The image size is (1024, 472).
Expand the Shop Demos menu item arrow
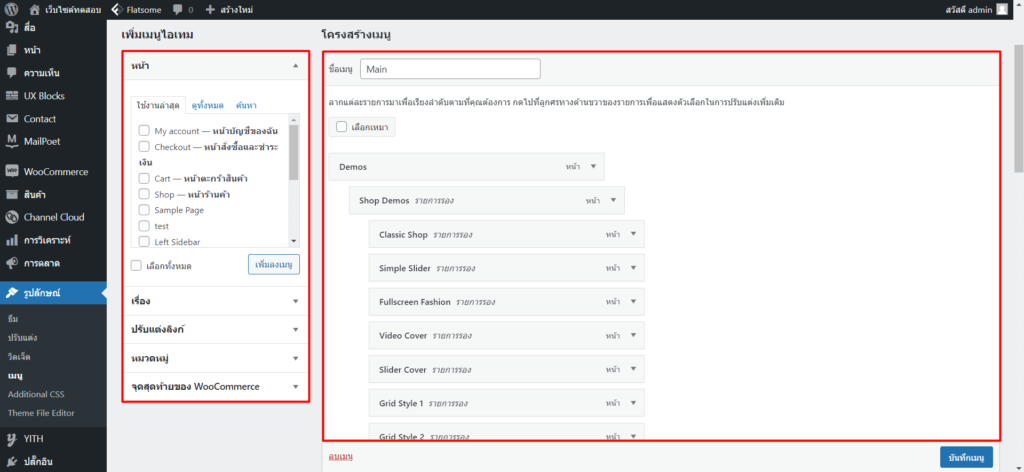coord(613,200)
